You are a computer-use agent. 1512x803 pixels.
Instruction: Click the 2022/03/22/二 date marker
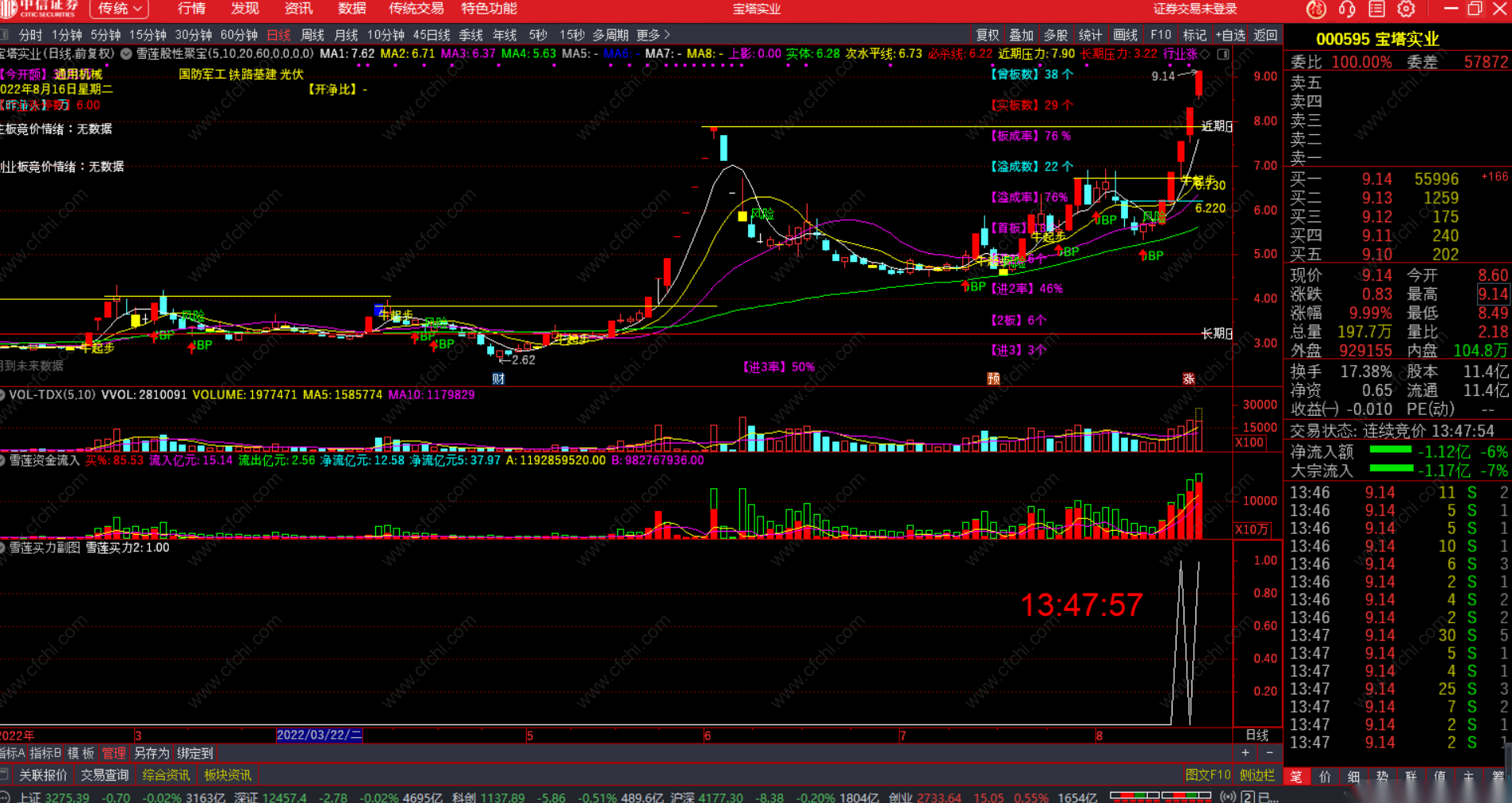tap(319, 735)
